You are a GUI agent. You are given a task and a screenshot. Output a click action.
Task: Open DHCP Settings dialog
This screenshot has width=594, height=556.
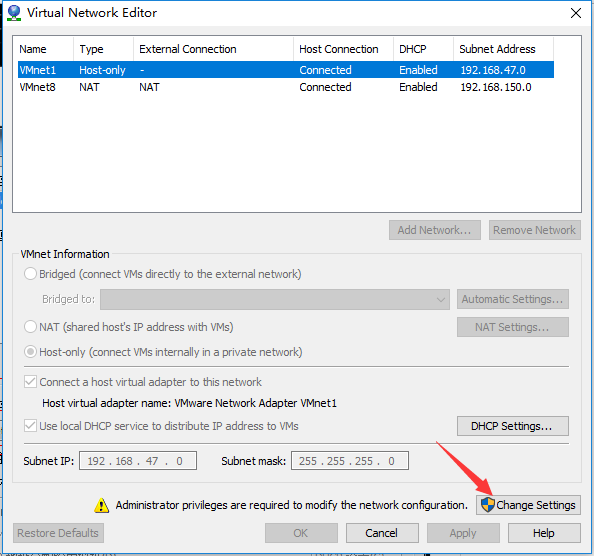coord(513,426)
